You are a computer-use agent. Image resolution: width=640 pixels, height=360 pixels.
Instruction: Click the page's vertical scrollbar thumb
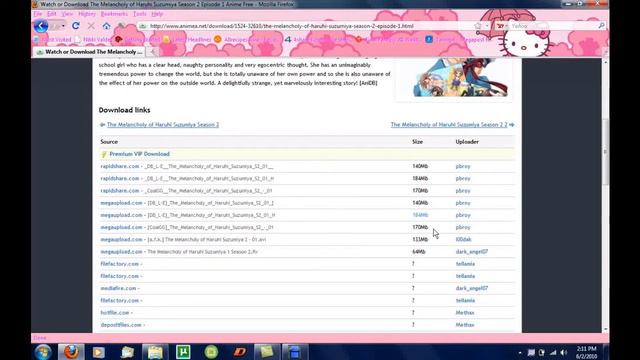pos(606,151)
